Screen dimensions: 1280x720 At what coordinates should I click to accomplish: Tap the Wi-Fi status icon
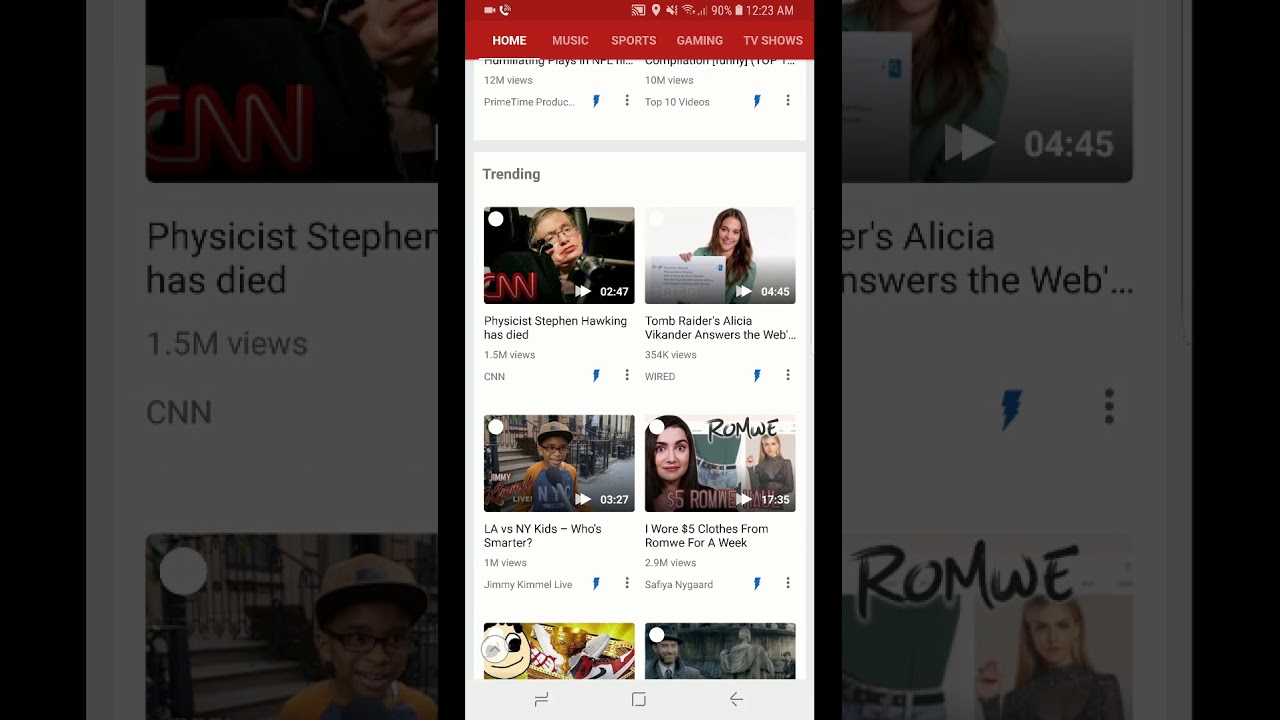coord(687,10)
